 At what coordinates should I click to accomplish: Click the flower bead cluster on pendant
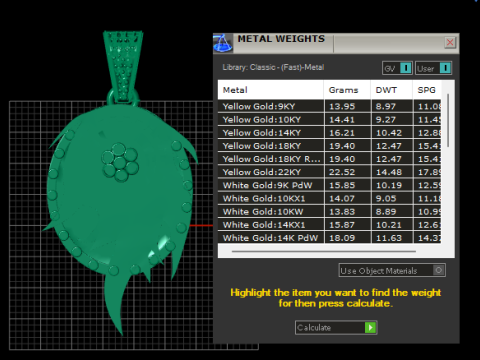[x=120, y=162]
